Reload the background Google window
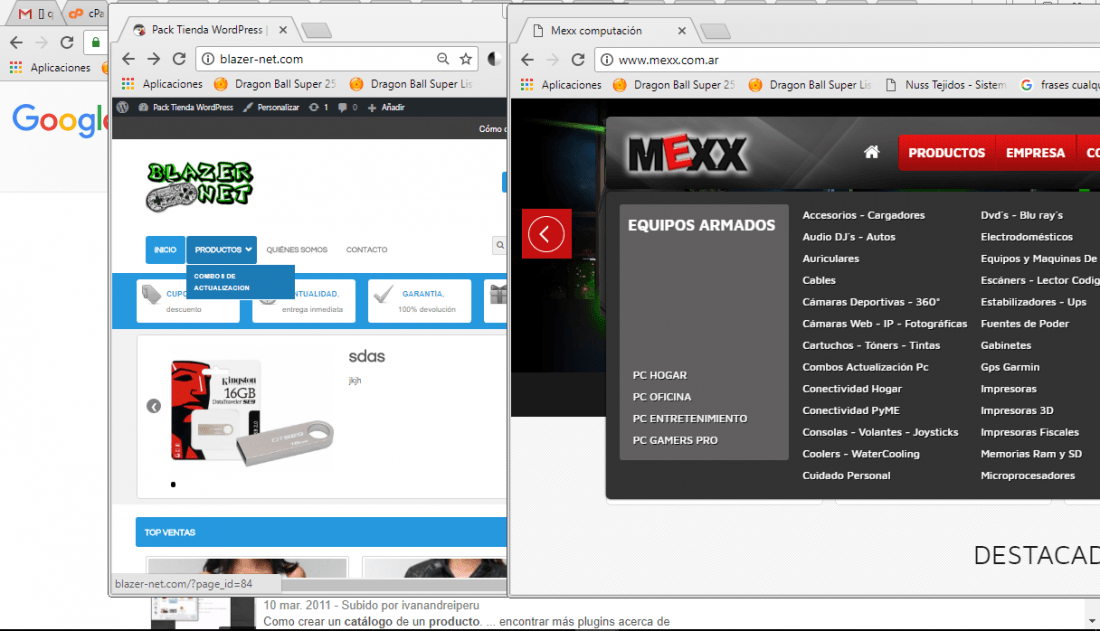The height and width of the screenshot is (631, 1100). pos(67,42)
